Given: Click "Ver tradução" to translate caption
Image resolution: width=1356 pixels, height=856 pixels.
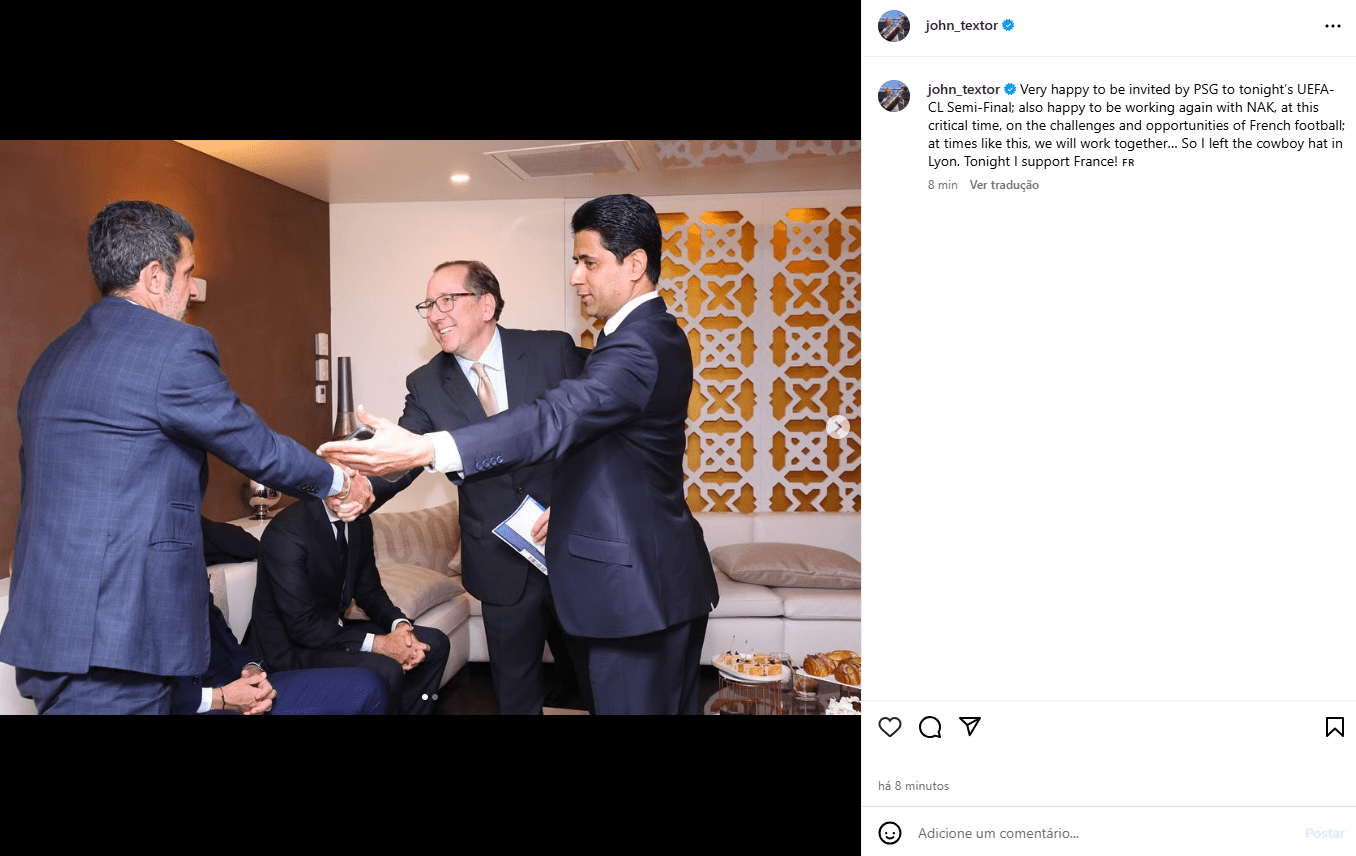Looking at the screenshot, I should (x=1004, y=185).
